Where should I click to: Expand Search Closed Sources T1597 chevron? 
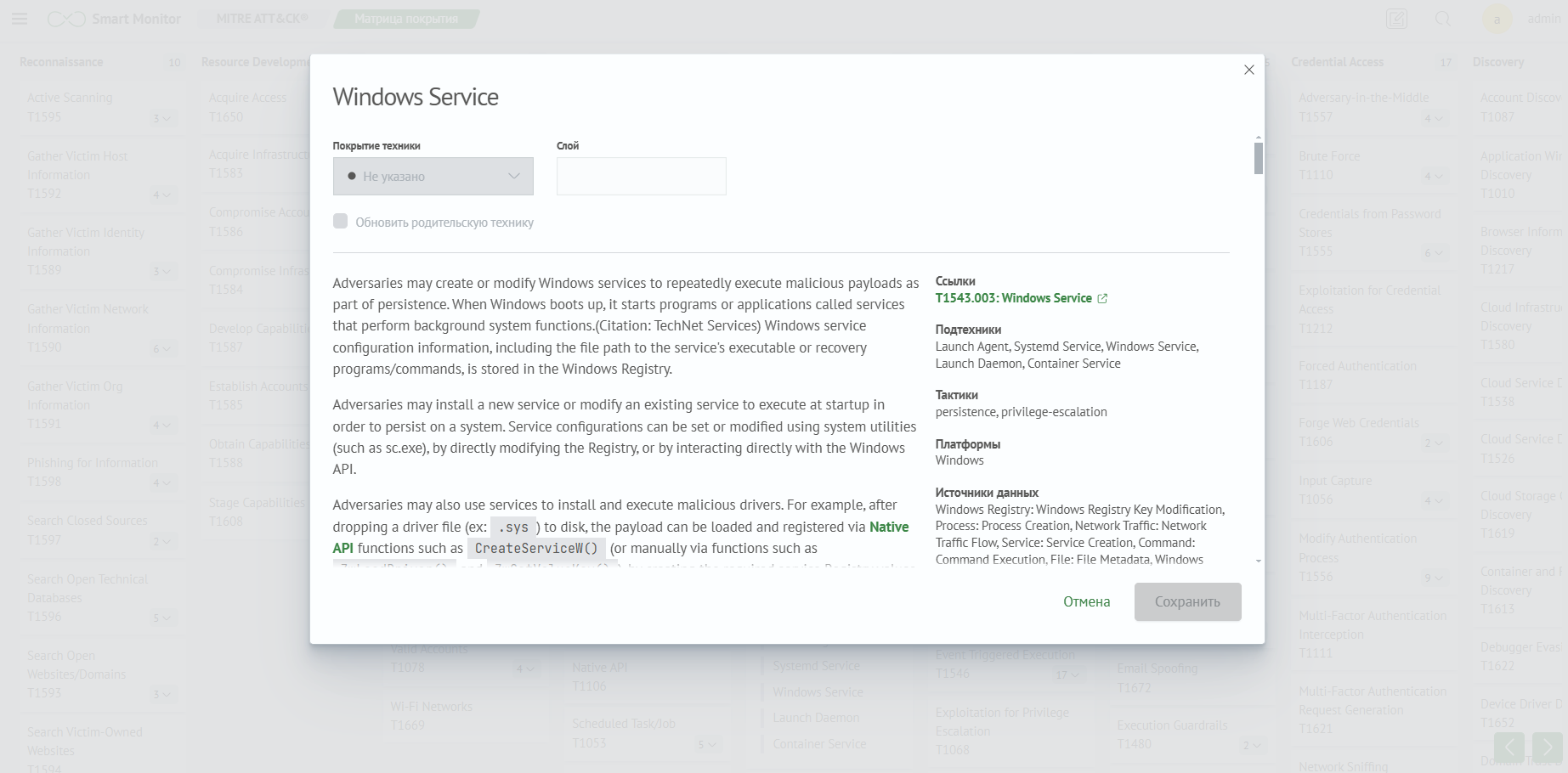(161, 541)
